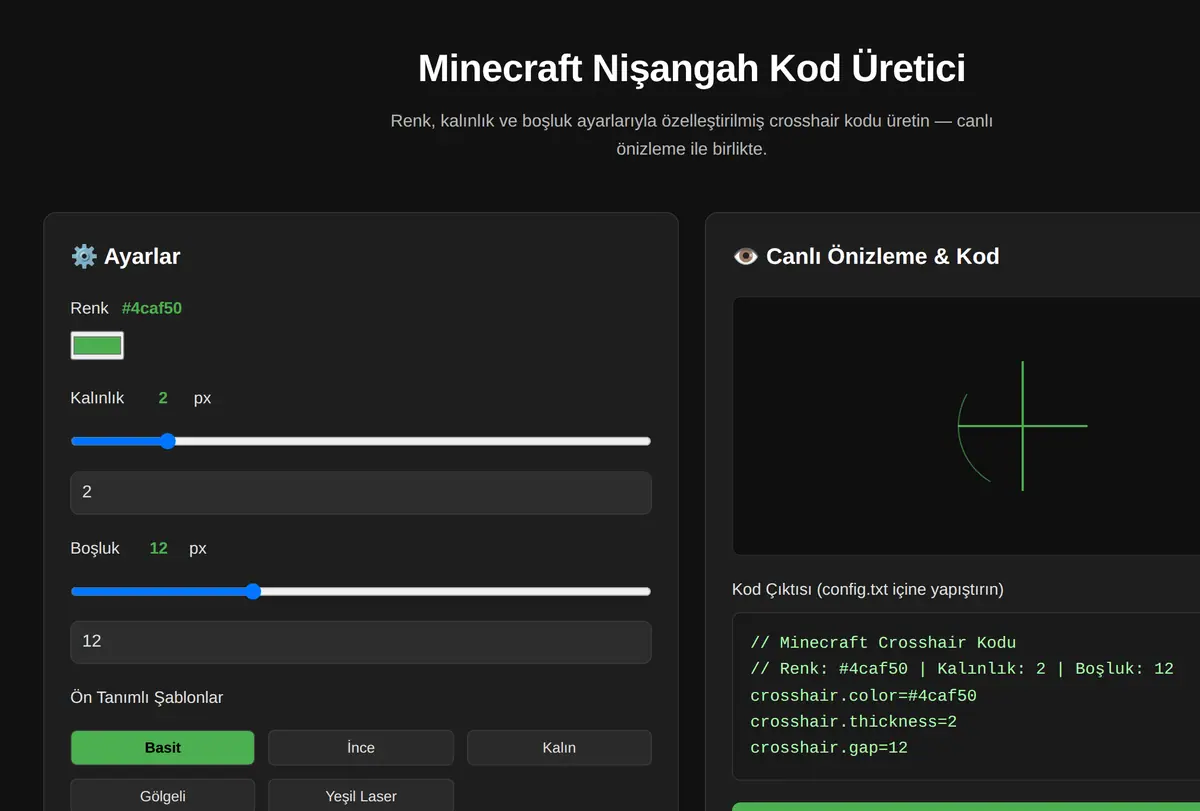Choose the Yeşil Laser preset
The width and height of the screenshot is (1200, 811).
(x=361, y=796)
